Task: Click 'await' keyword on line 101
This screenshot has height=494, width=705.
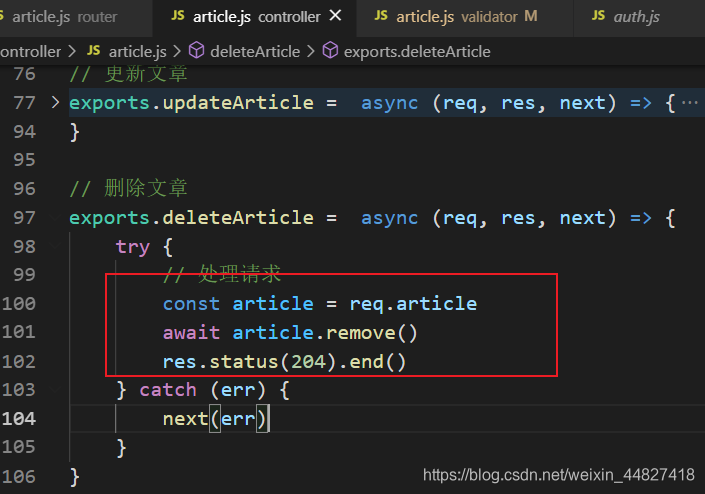Action: [x=191, y=333]
